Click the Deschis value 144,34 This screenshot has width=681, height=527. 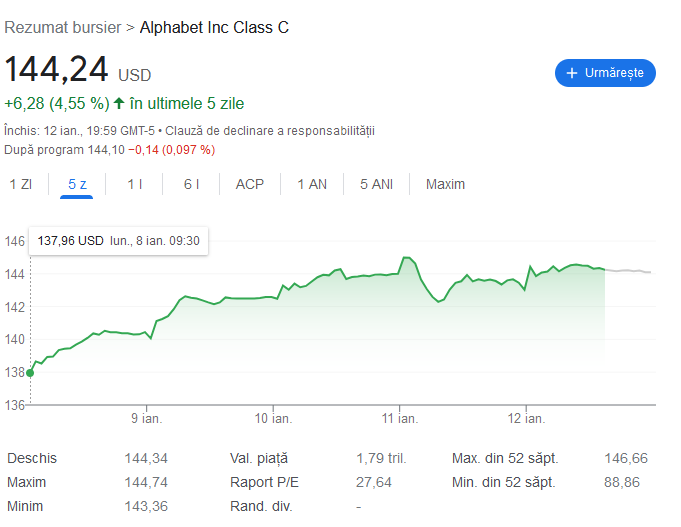coord(146,458)
